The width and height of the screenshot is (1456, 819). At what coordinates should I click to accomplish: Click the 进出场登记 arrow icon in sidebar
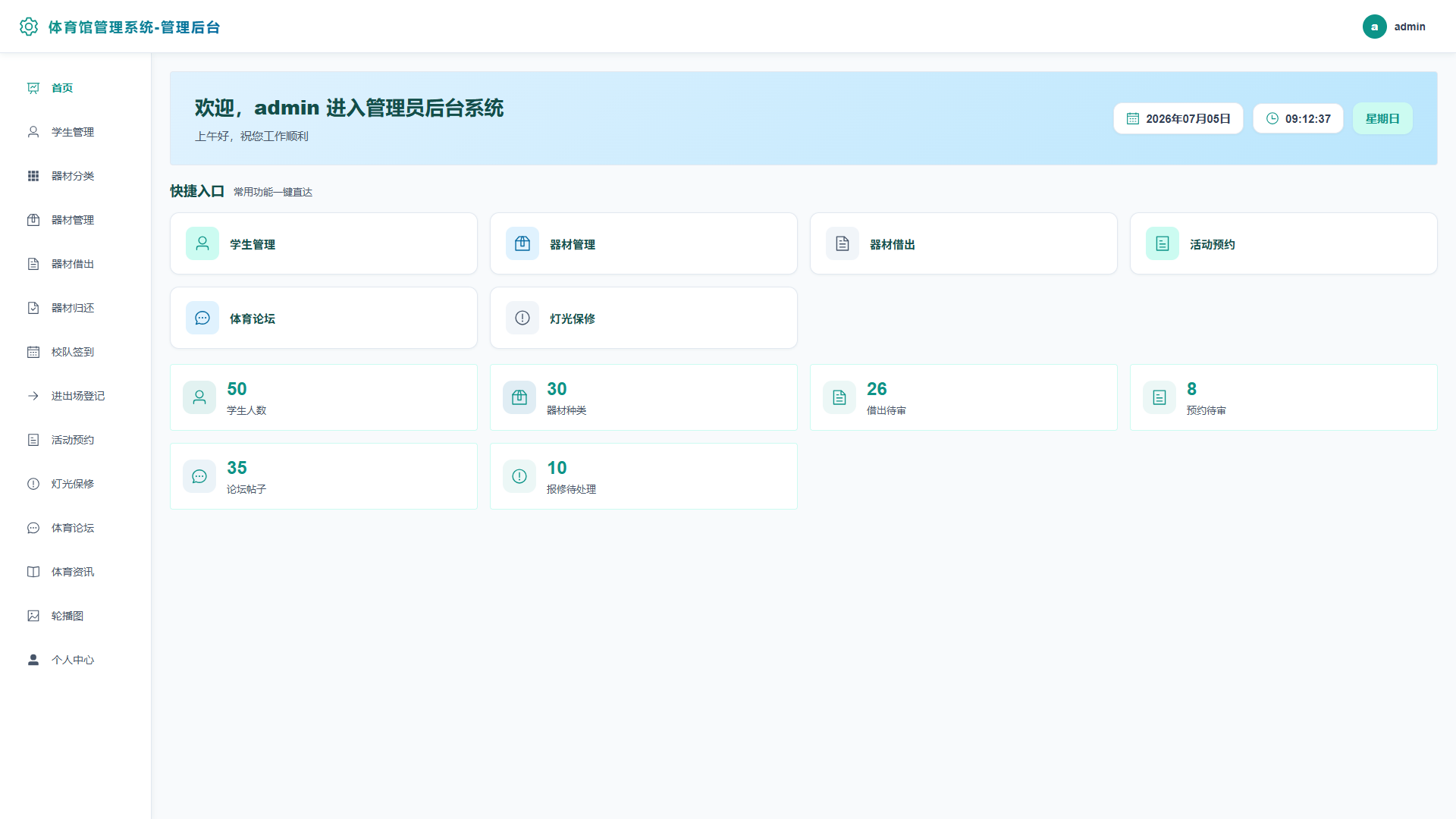pyautogui.click(x=33, y=396)
